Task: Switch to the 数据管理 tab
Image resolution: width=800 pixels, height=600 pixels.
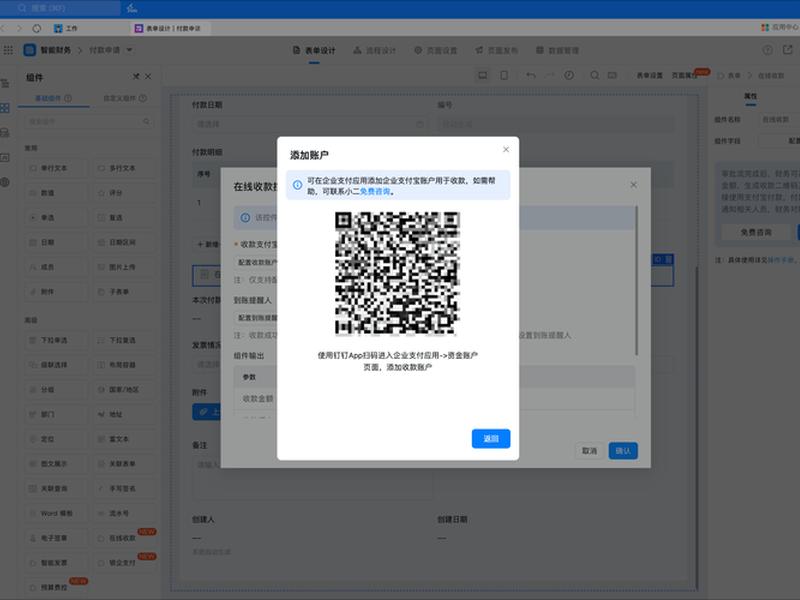Action: click(x=557, y=51)
